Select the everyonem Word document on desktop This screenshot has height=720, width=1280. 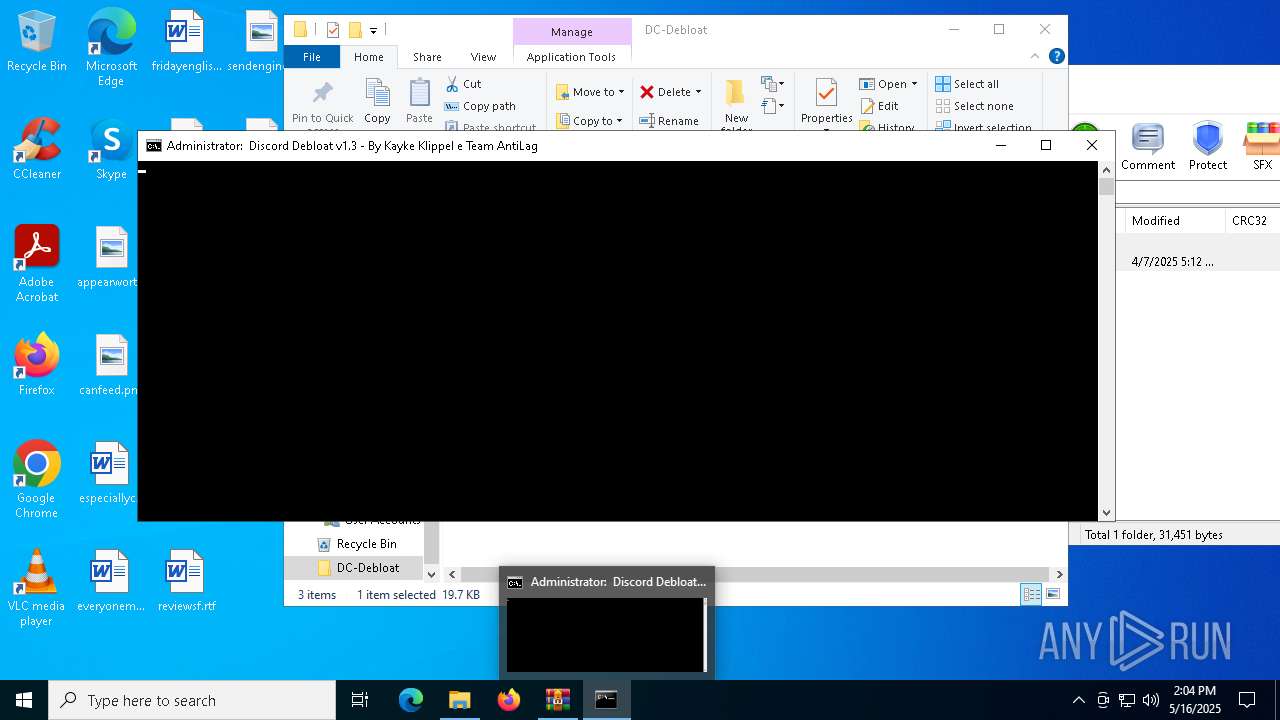click(x=110, y=582)
